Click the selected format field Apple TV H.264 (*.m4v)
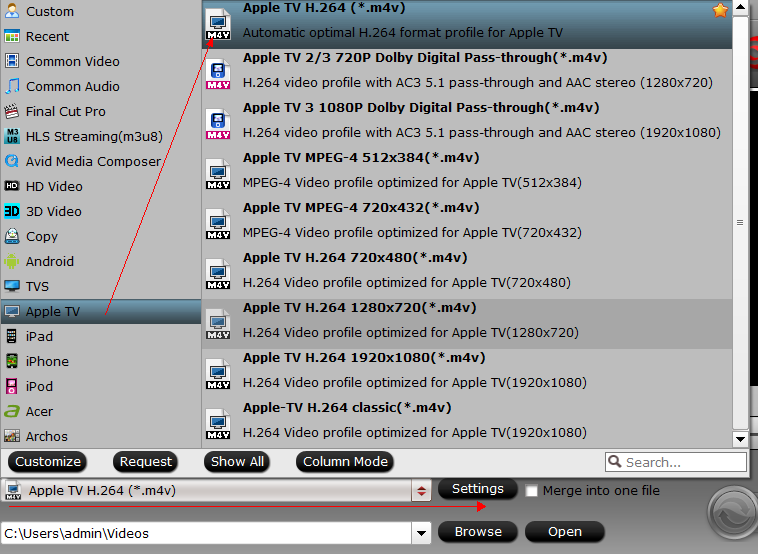This screenshot has width=758, height=554. point(206,491)
